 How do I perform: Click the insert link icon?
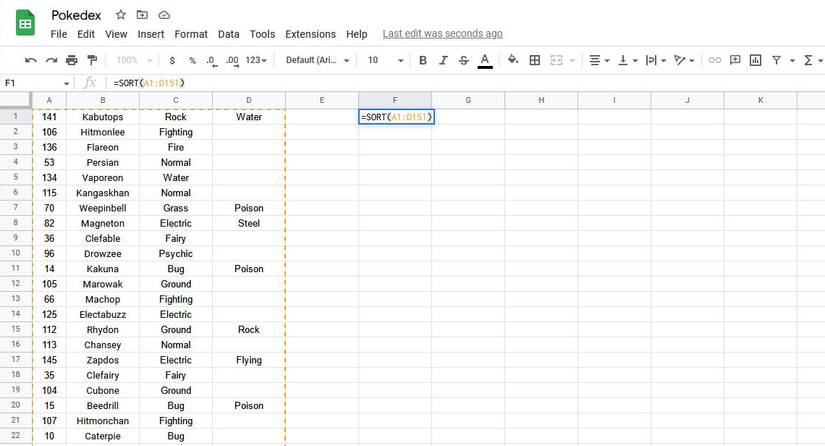click(x=714, y=60)
